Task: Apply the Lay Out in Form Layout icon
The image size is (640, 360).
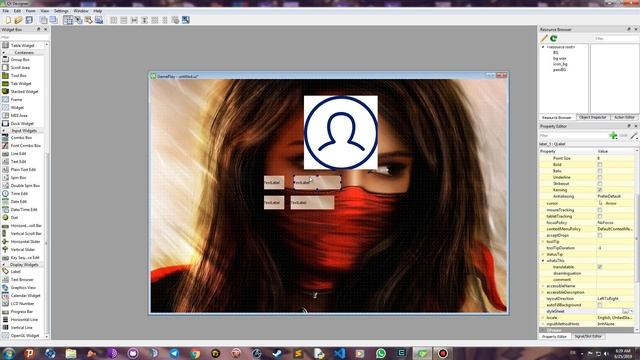Action: click(x=165, y=20)
